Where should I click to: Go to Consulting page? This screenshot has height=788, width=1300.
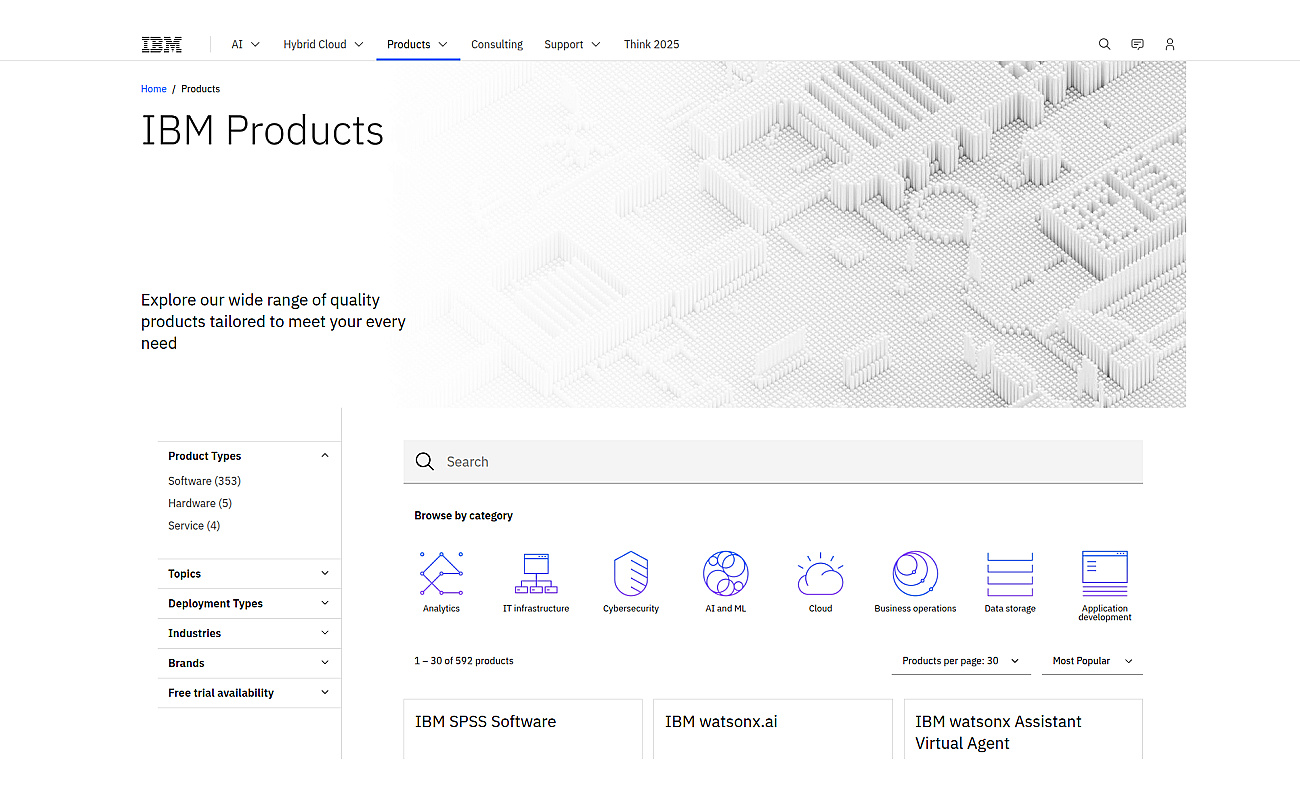click(x=497, y=44)
